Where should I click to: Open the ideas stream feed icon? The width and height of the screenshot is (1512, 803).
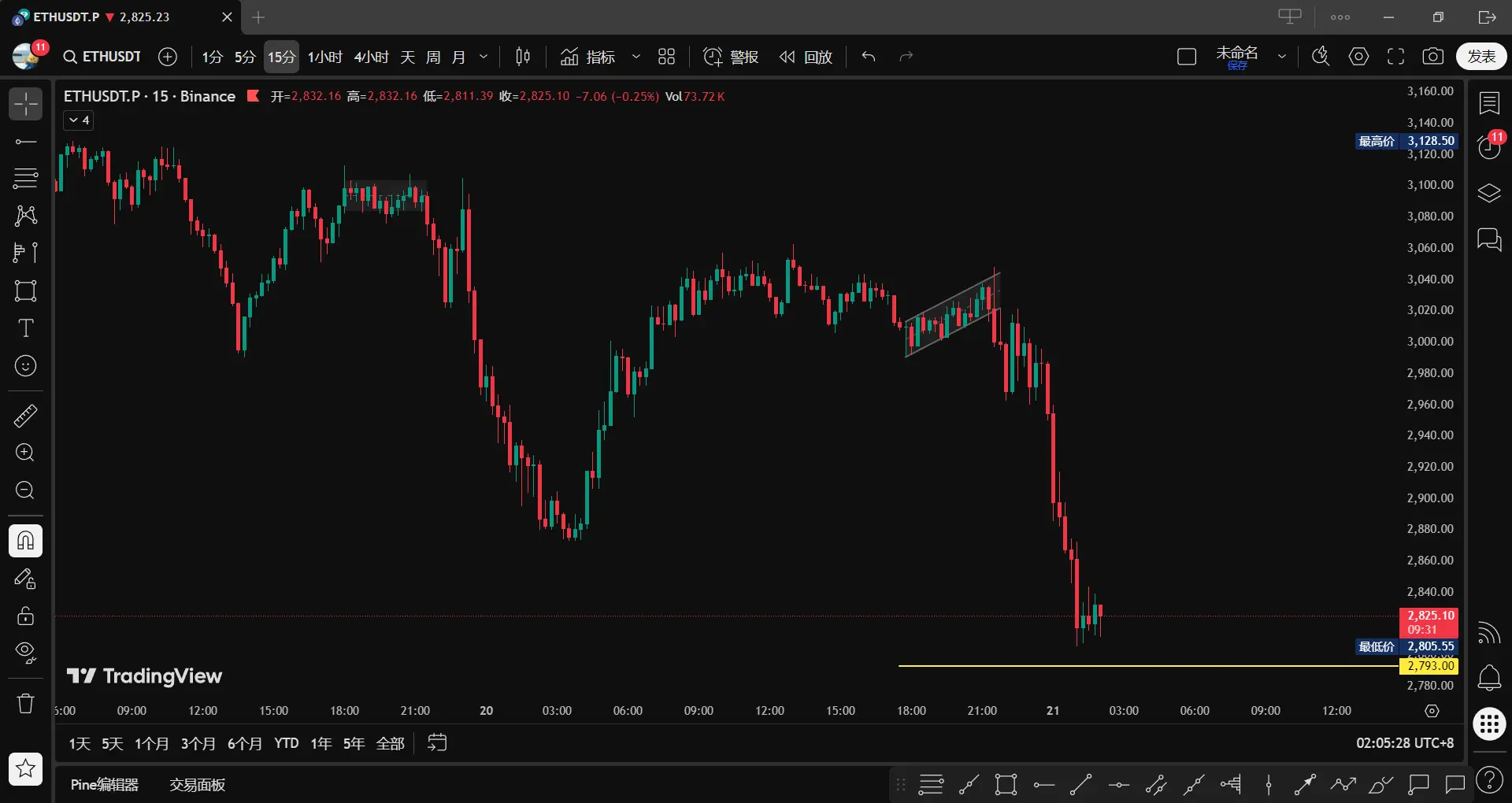click(1489, 632)
